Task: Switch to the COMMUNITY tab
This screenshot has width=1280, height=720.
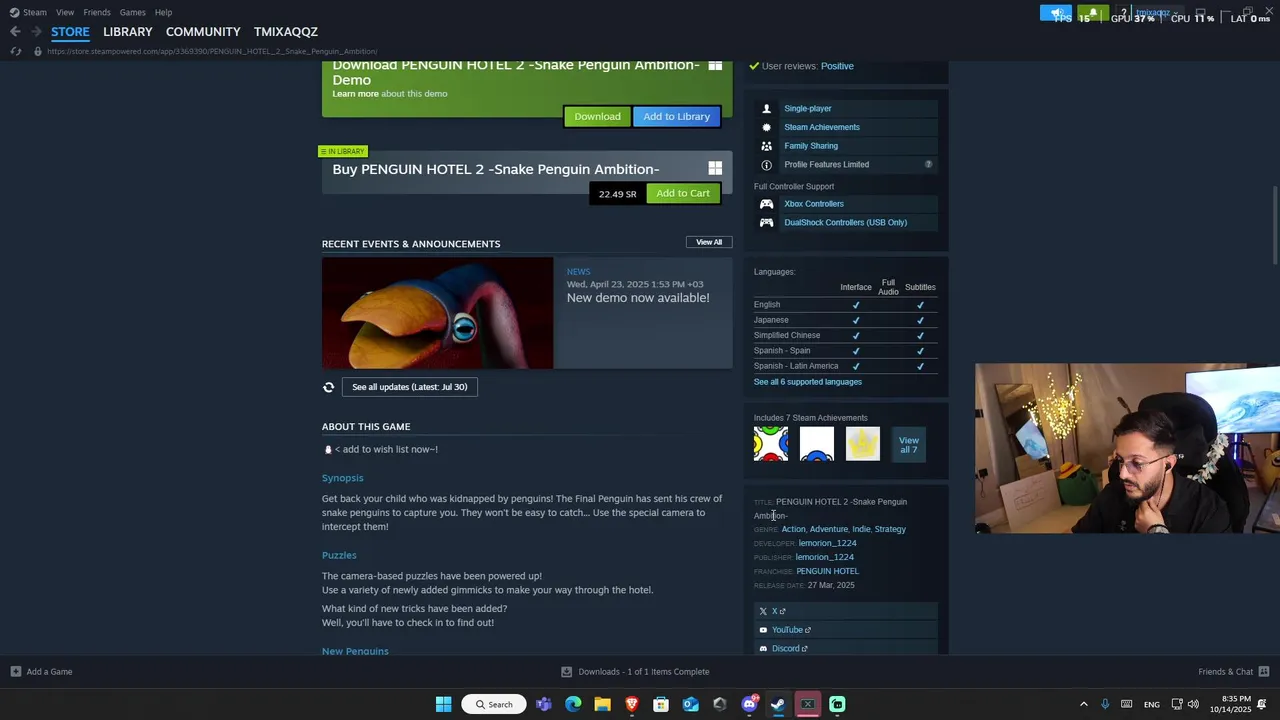Action: click(203, 32)
